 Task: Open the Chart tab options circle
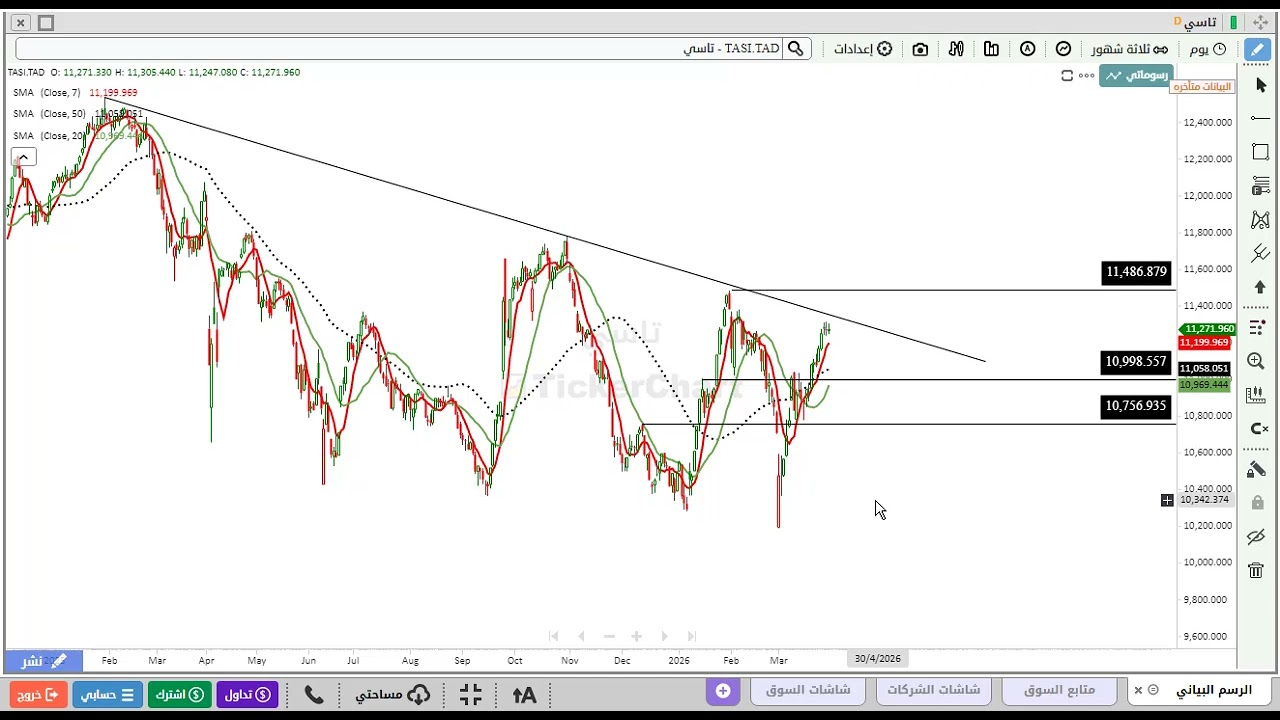(1153, 690)
